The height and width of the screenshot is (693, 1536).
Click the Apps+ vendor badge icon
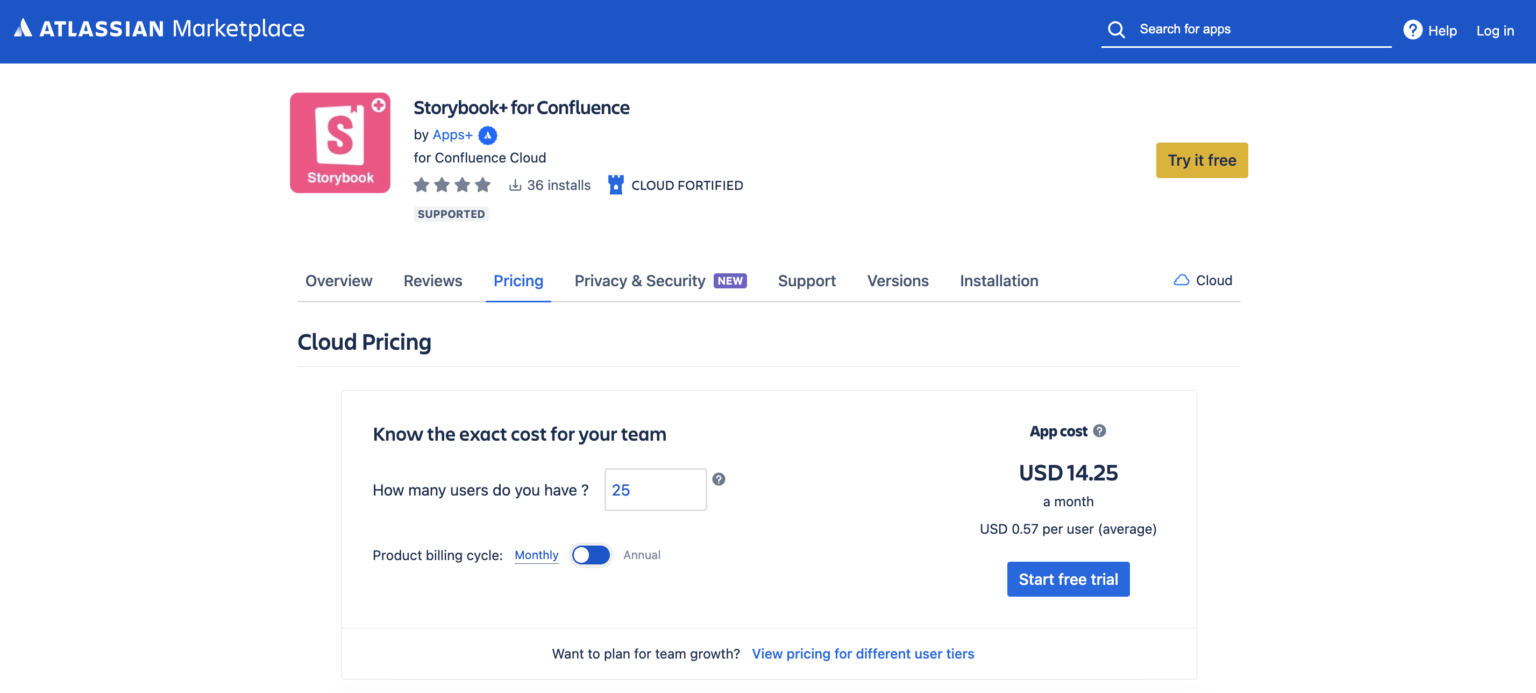(x=488, y=135)
